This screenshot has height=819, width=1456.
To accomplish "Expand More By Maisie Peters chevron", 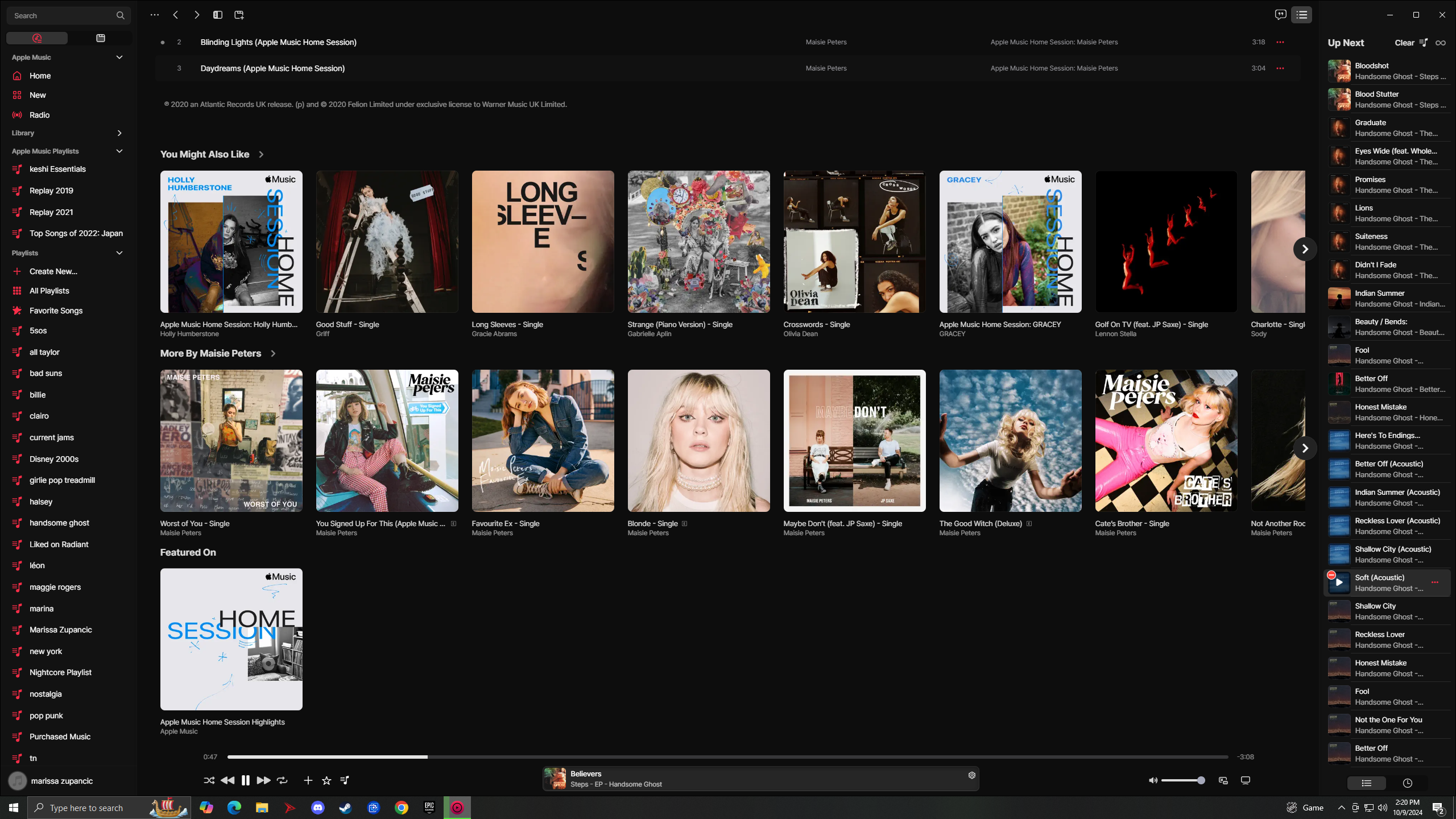I will (x=273, y=354).
